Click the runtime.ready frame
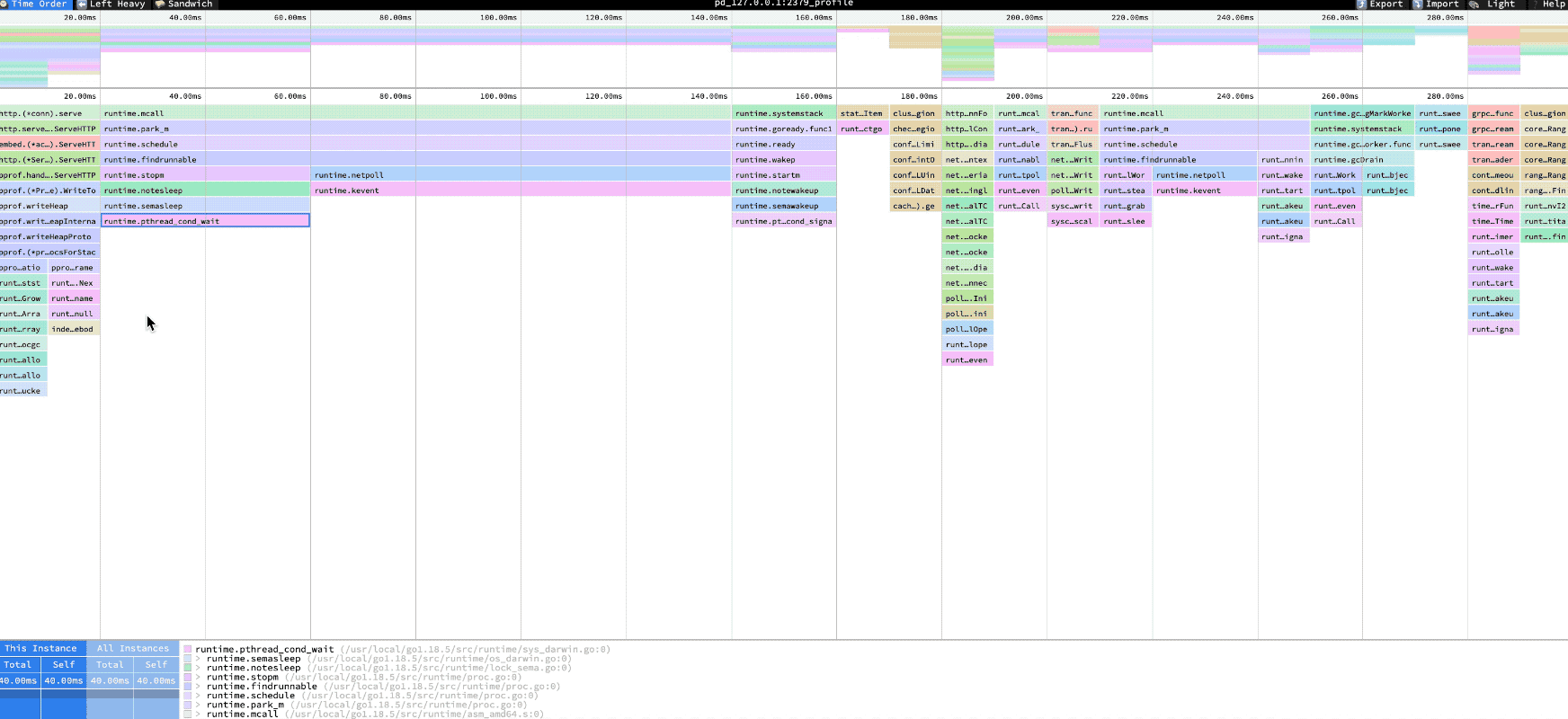 [x=784, y=144]
